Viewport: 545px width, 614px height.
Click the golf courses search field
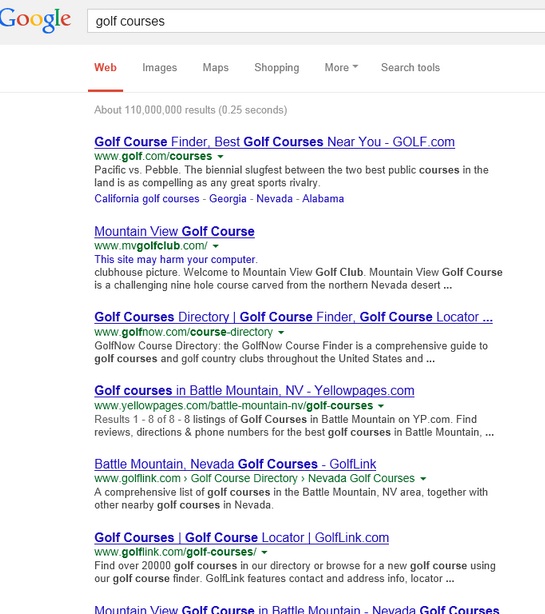pyautogui.click(x=316, y=21)
